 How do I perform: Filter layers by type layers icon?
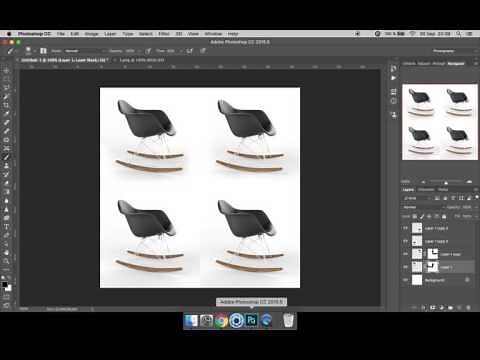tap(453, 198)
